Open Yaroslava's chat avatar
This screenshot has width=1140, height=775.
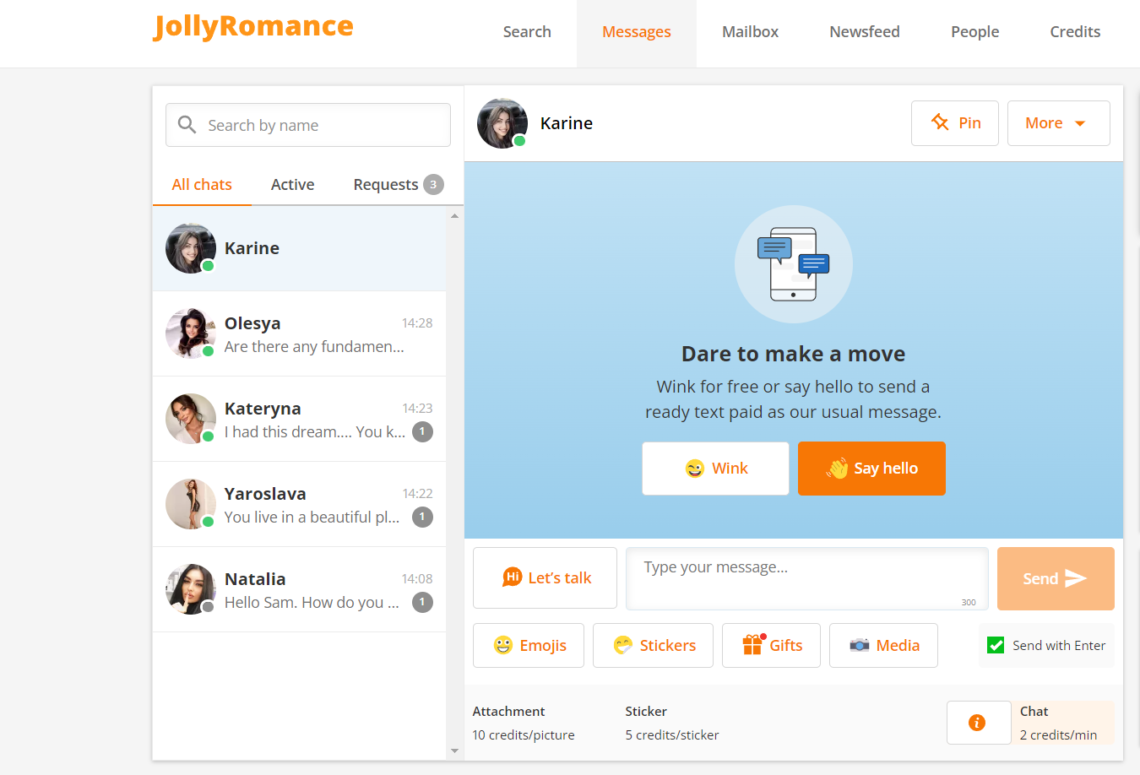tap(190, 504)
